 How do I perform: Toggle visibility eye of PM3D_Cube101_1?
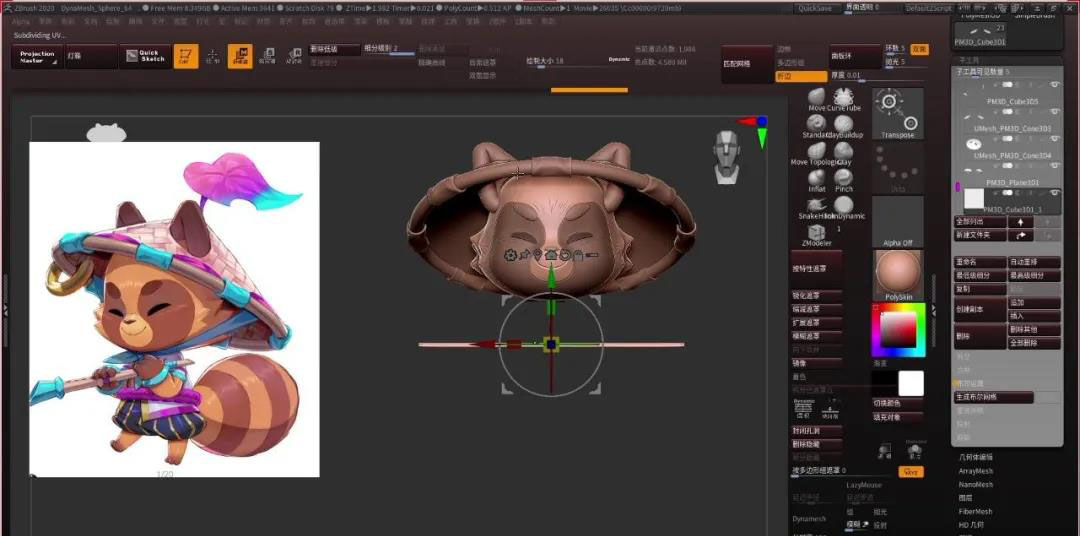coord(1054,193)
